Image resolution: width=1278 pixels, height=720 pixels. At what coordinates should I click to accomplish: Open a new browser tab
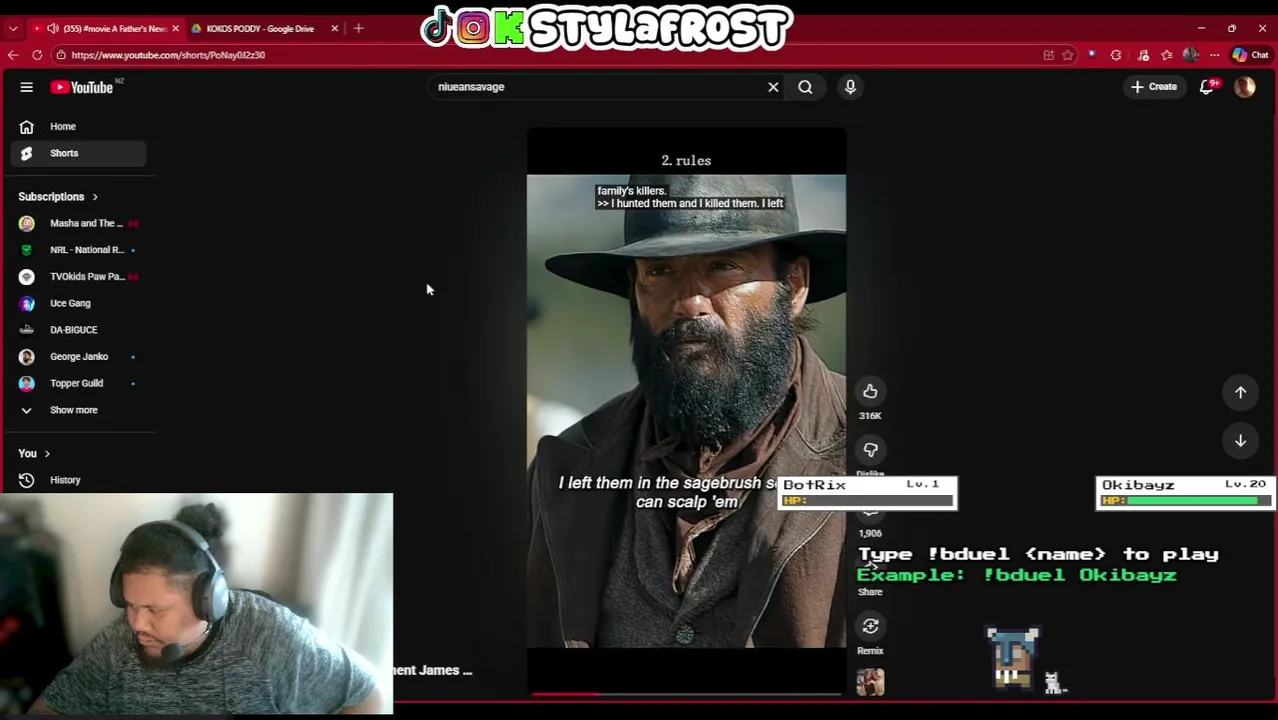pyautogui.click(x=358, y=28)
